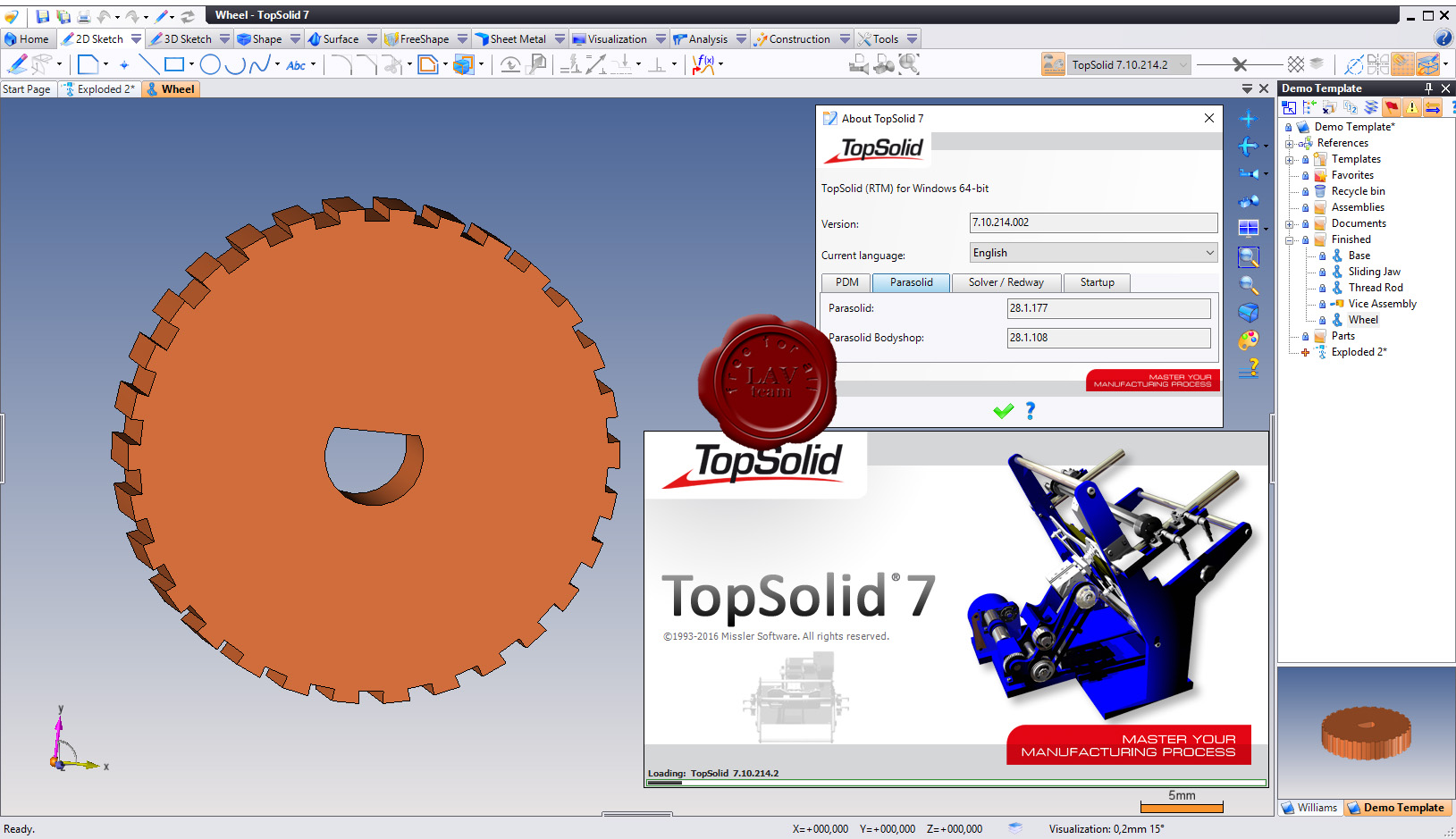Toggle the orange user mode icon
The height and width of the screenshot is (839, 1456).
[x=1053, y=64]
